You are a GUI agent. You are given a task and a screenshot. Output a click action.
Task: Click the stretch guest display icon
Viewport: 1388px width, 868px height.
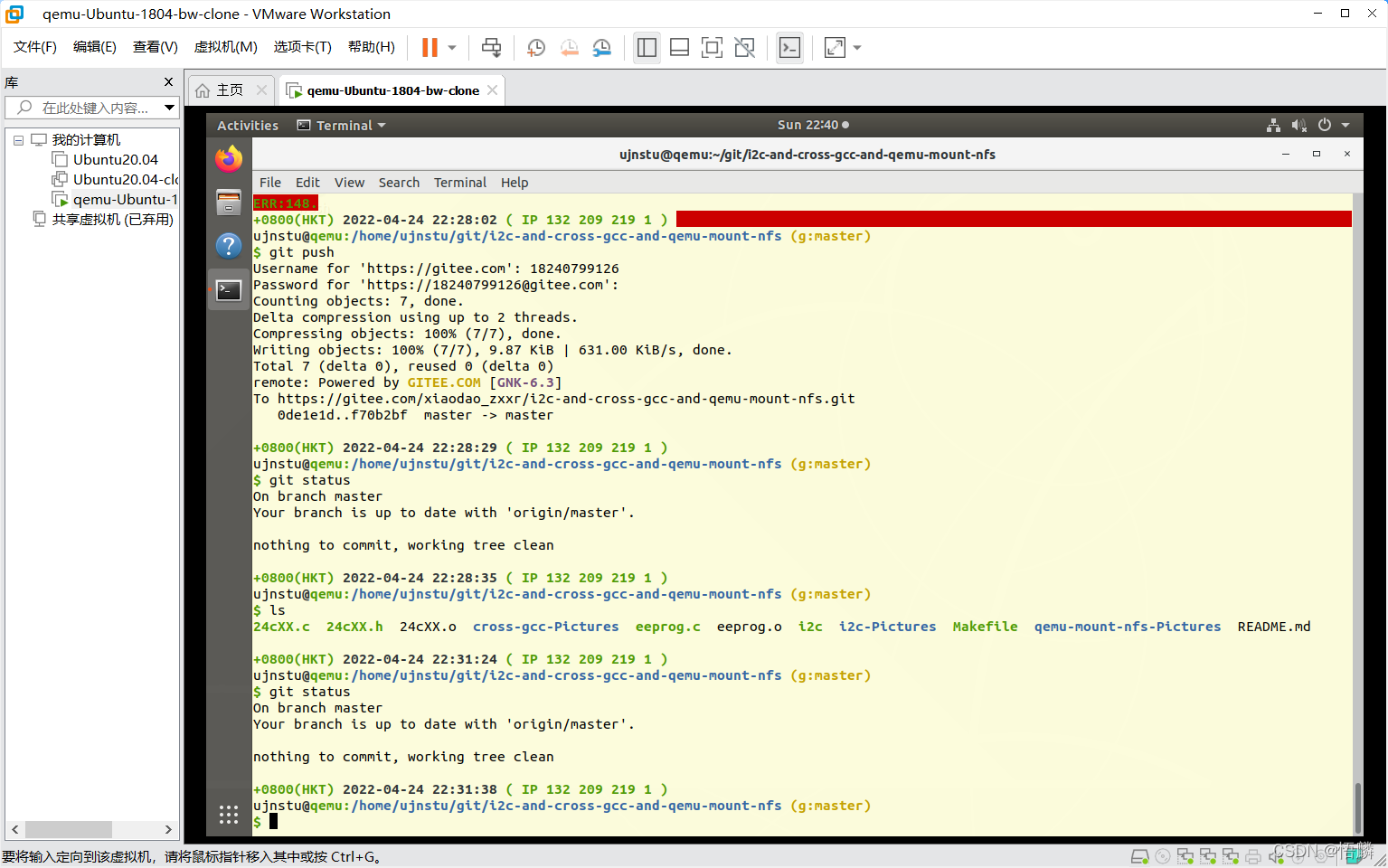(x=835, y=48)
